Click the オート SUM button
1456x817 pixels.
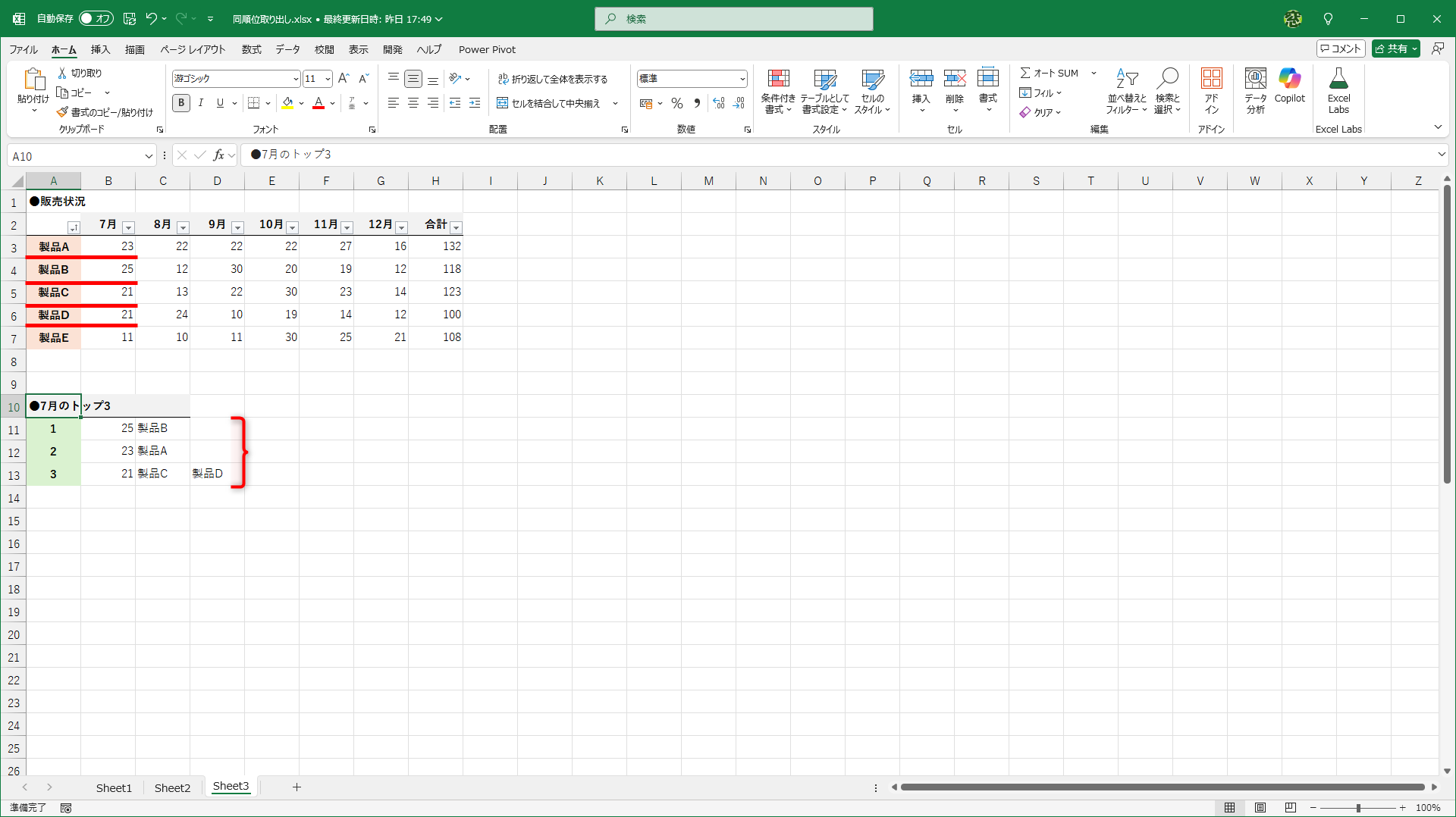click(x=1050, y=73)
